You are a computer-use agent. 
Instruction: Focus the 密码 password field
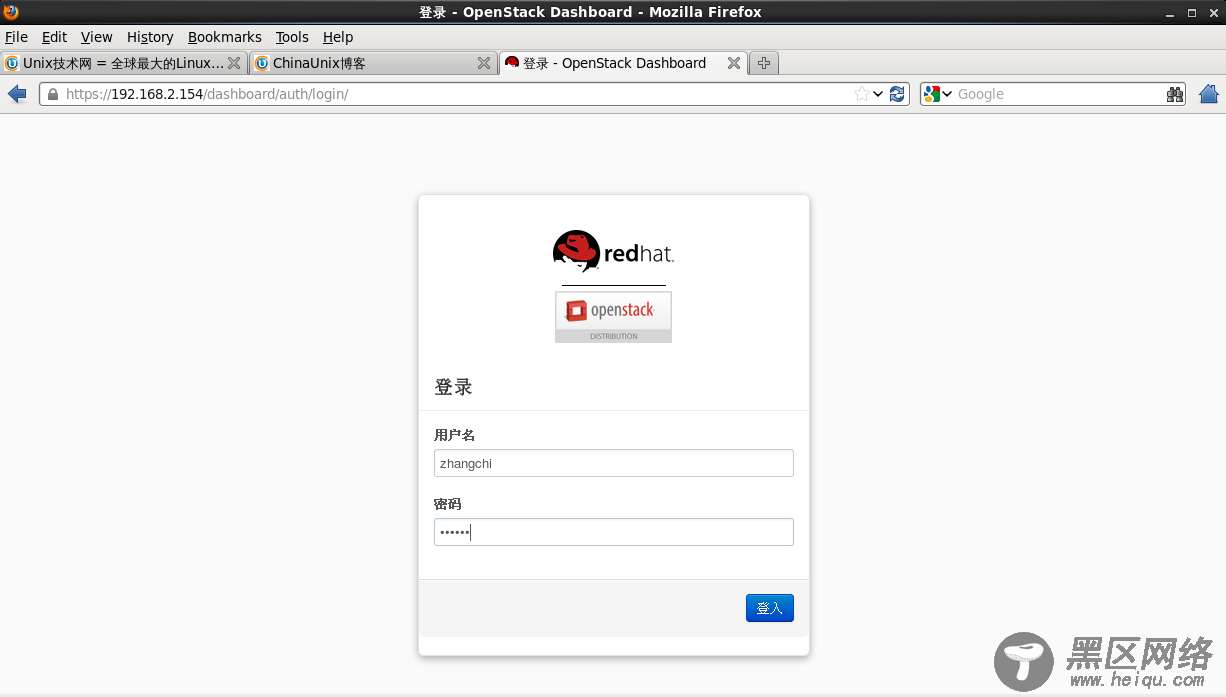[x=614, y=532]
